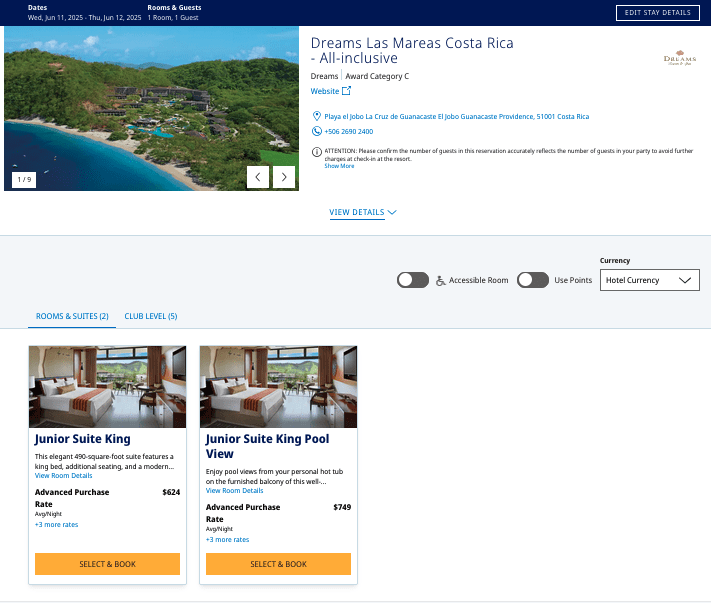Viewport: 711px width, 603px height.
Task: Select & Book the $749 Pool View suite
Action: pyautogui.click(x=278, y=564)
